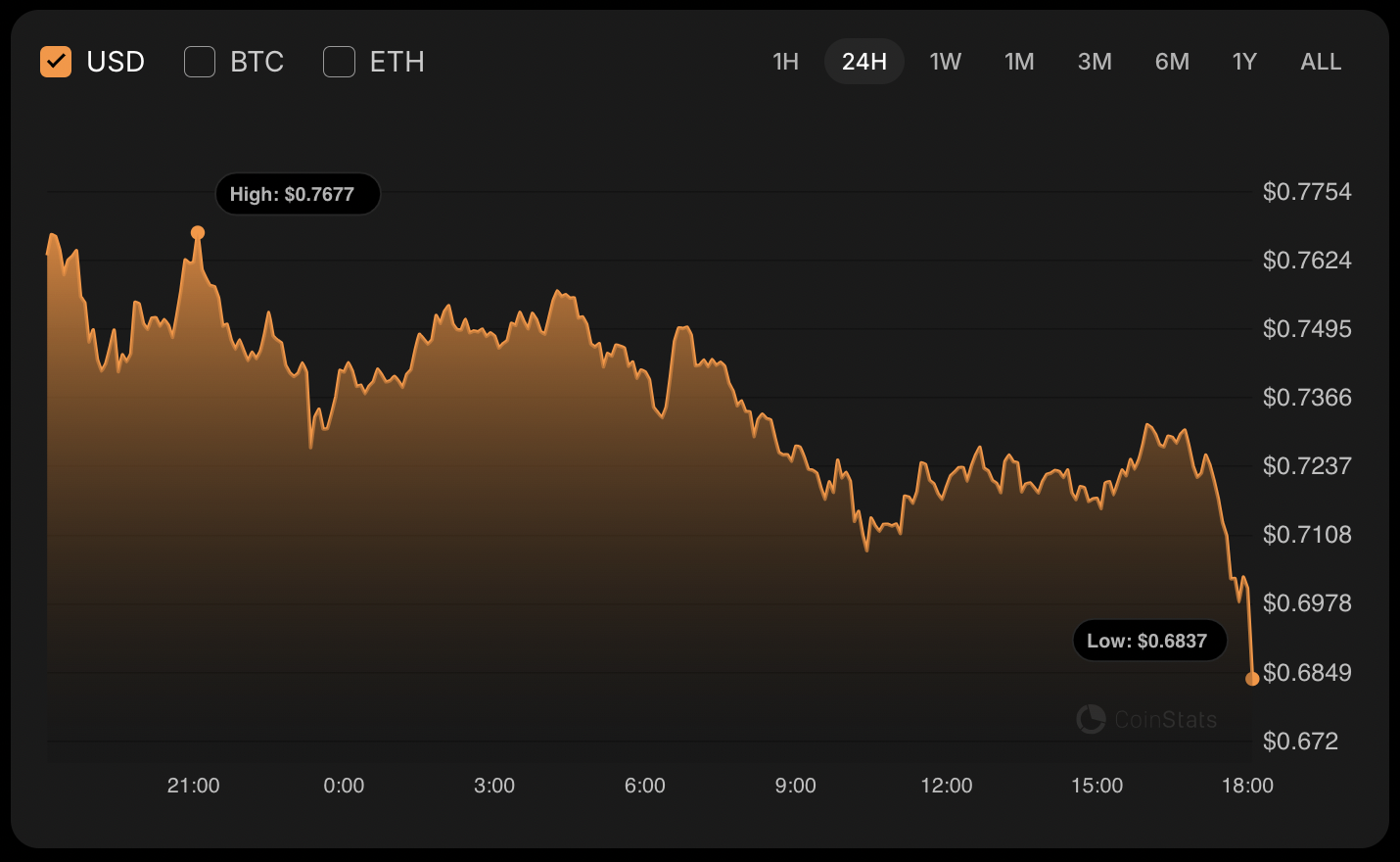Screen dimensions: 1400x862
Task: Enable the BTC currency checkbox
Action: [200, 62]
